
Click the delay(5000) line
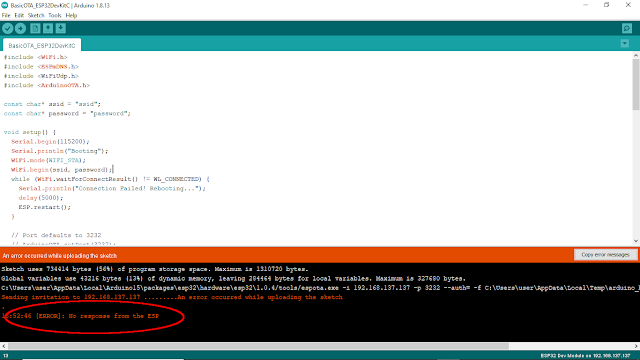pyautogui.click(x=41, y=198)
